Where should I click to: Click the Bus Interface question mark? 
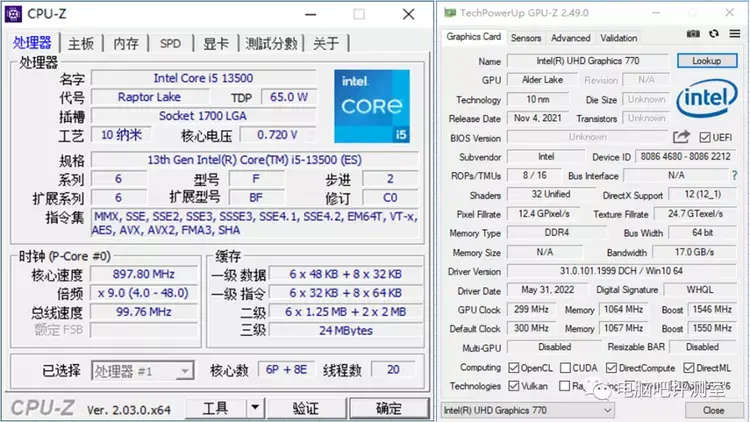click(x=734, y=176)
